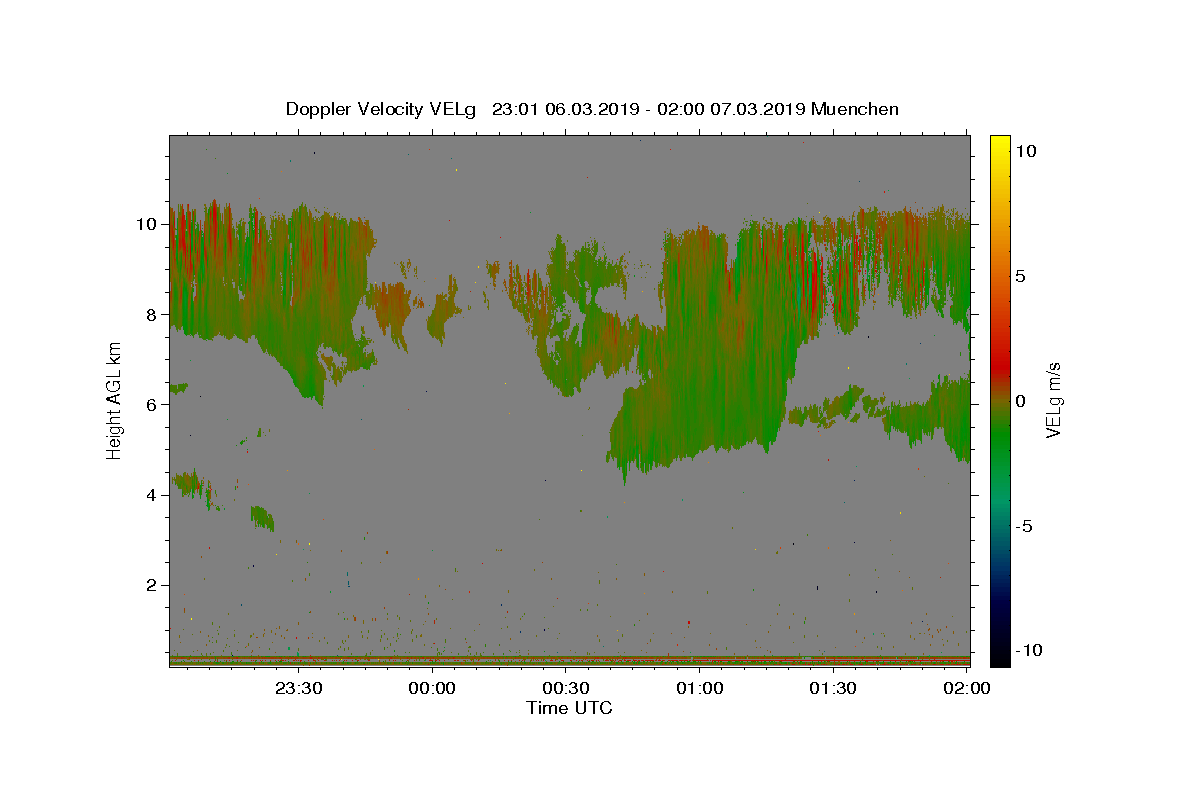Screen dimensions: 1200x800
Task: Click the "Time UTC" axis label
Action: pos(569,708)
